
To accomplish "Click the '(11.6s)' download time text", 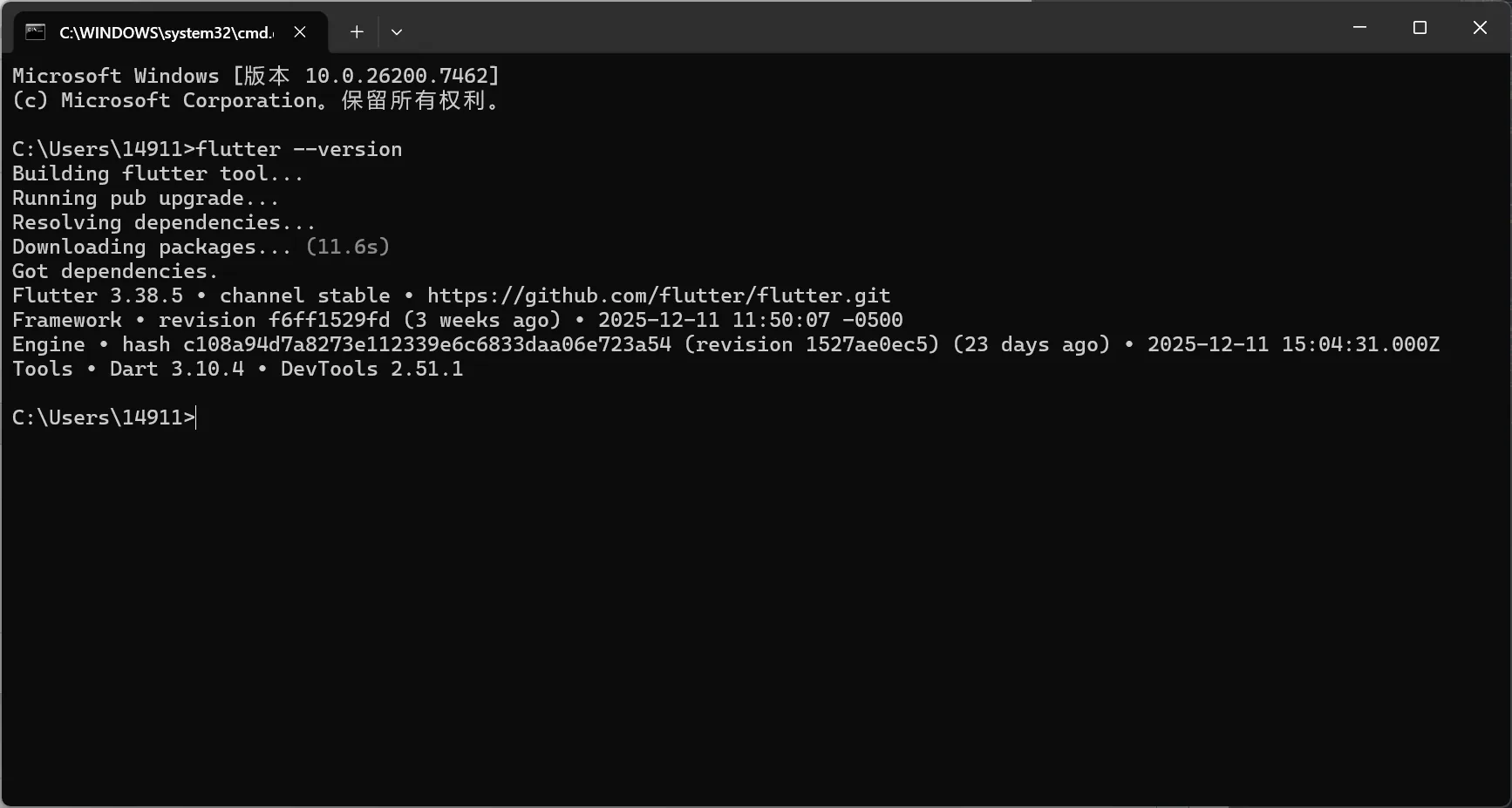I will tap(348, 247).
